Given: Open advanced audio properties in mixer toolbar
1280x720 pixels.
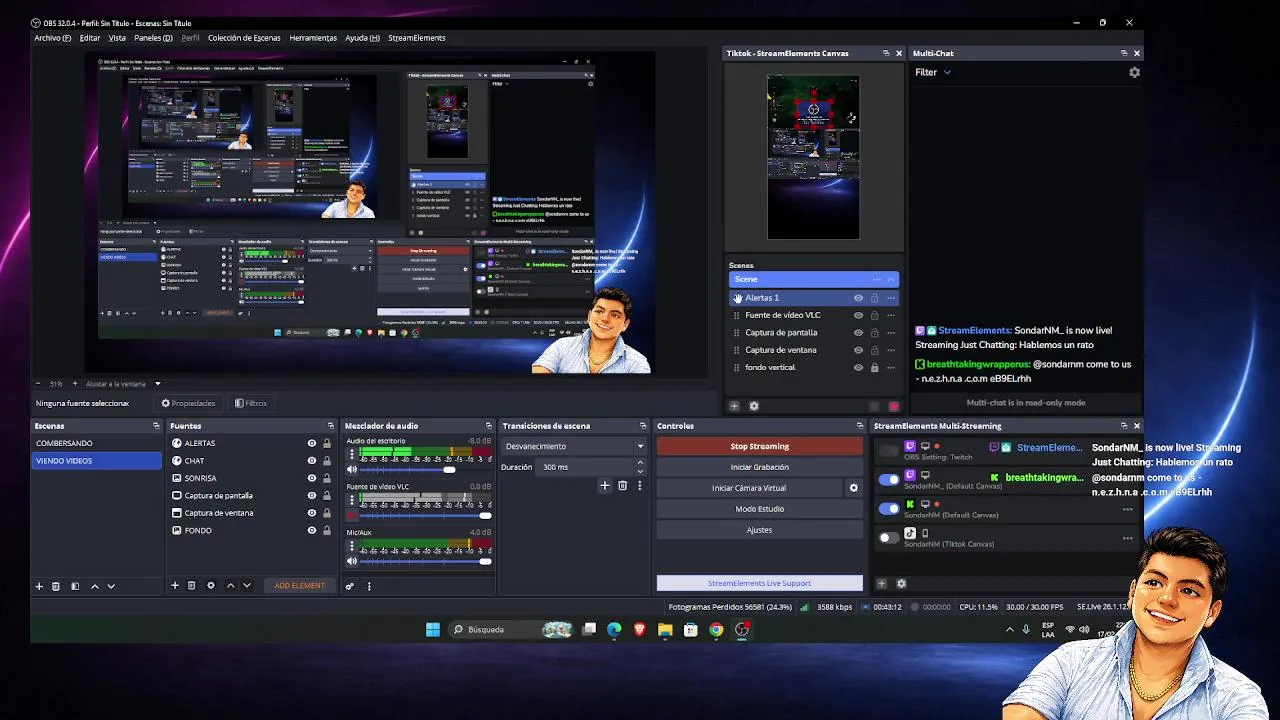Looking at the screenshot, I should pyautogui.click(x=350, y=586).
